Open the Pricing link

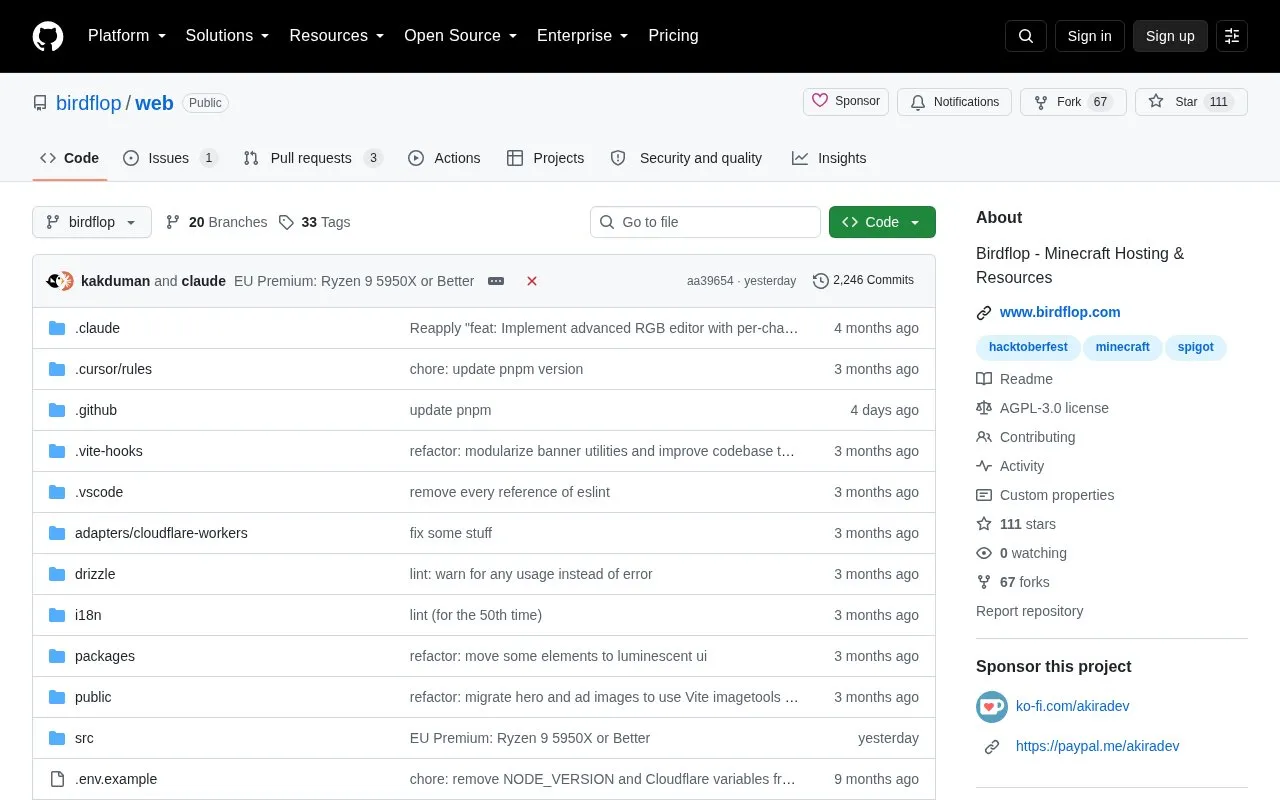pos(673,36)
